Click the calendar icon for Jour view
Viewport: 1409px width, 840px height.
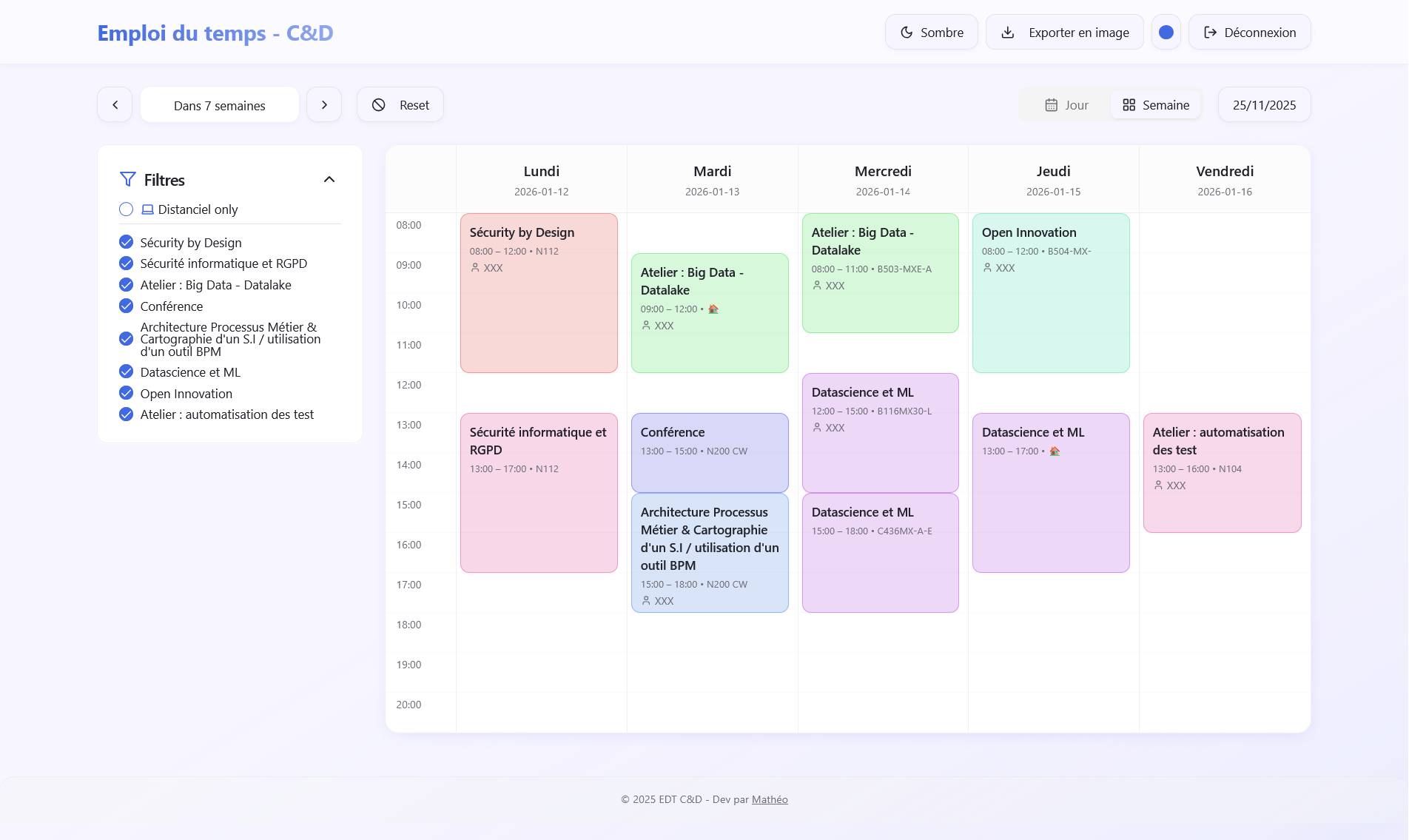[1051, 105]
